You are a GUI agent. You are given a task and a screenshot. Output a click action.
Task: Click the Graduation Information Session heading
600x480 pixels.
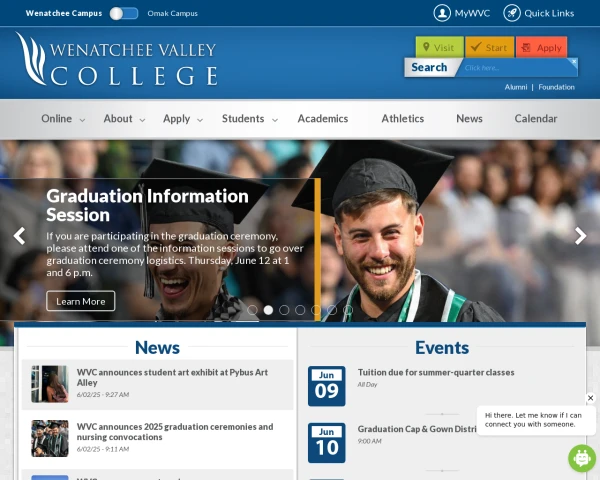[x=147, y=205]
